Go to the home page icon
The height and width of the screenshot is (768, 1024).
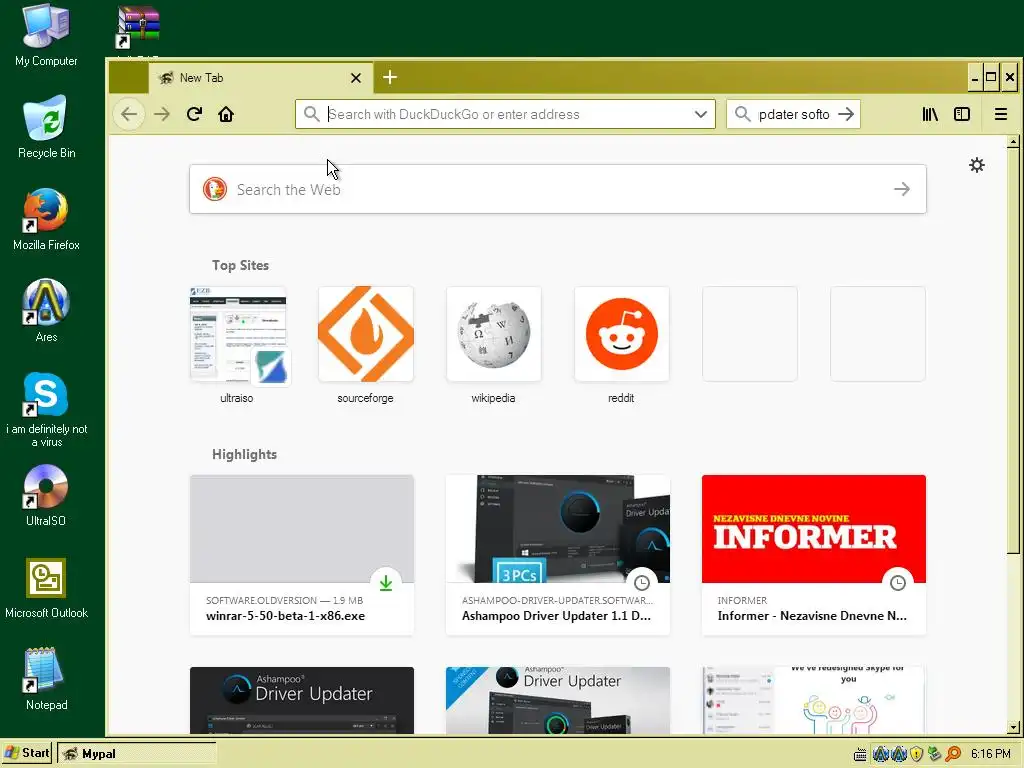[226, 114]
